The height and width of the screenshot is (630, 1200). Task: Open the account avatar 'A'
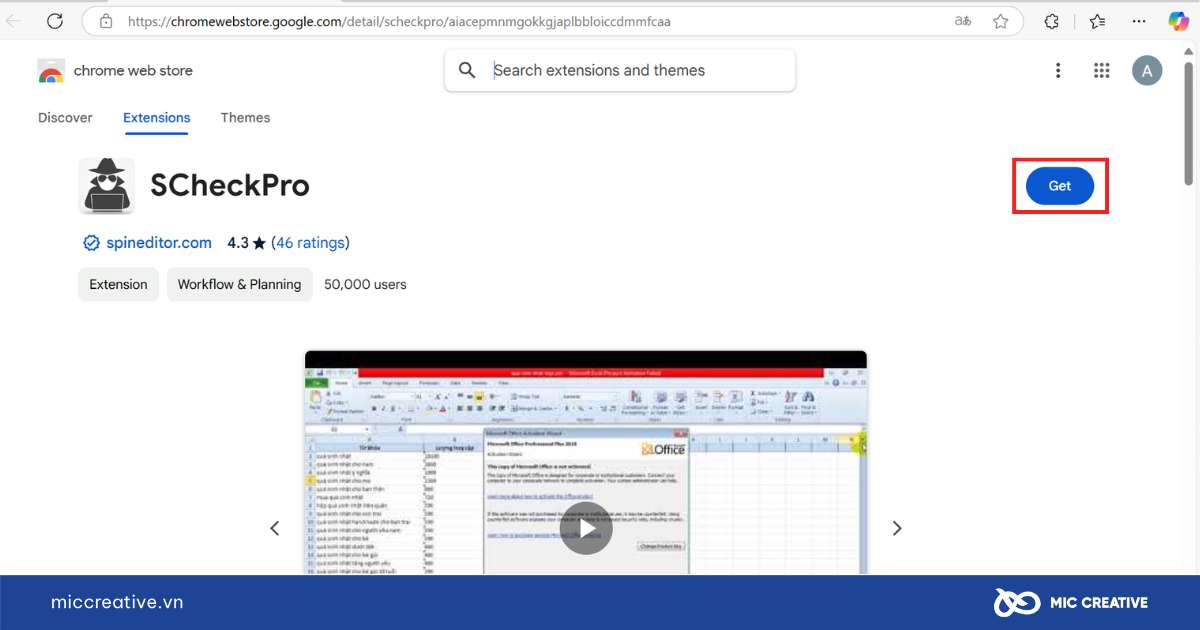point(1147,70)
